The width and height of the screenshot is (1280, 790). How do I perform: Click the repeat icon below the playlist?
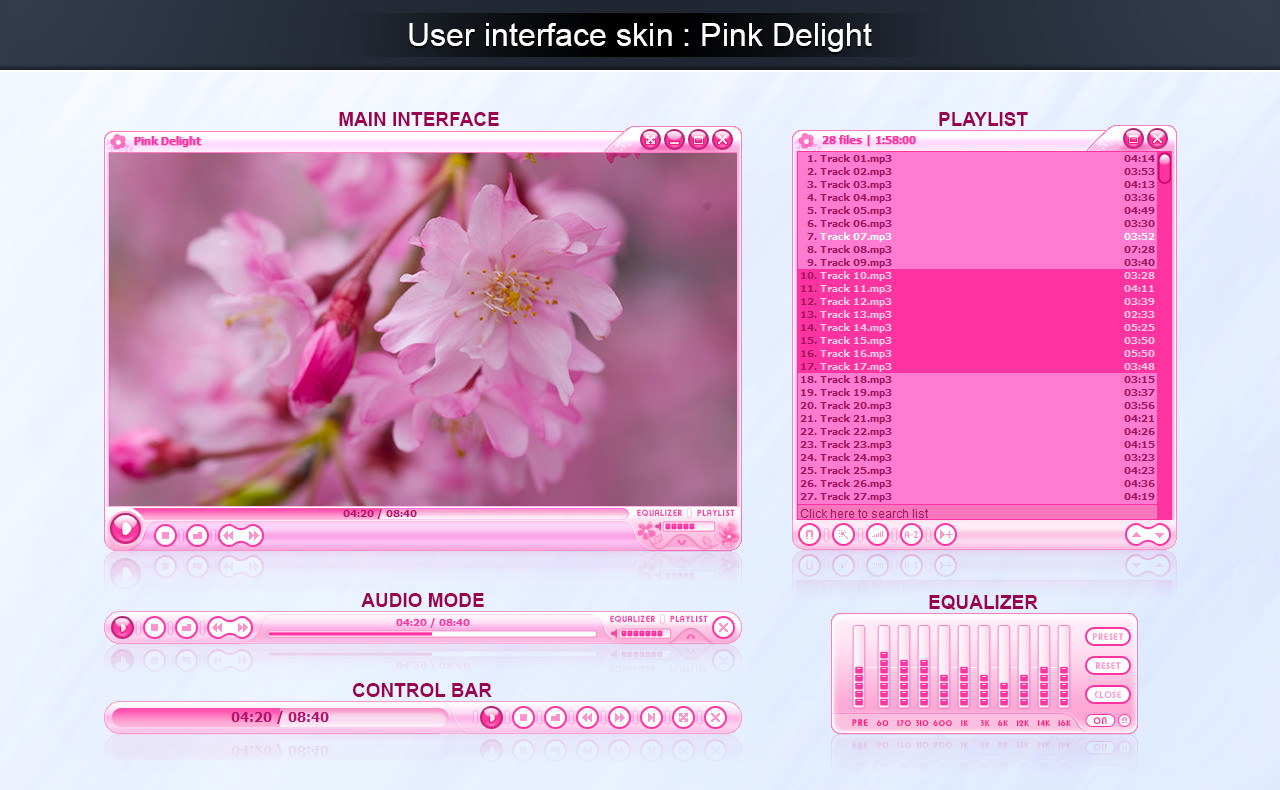click(x=811, y=534)
